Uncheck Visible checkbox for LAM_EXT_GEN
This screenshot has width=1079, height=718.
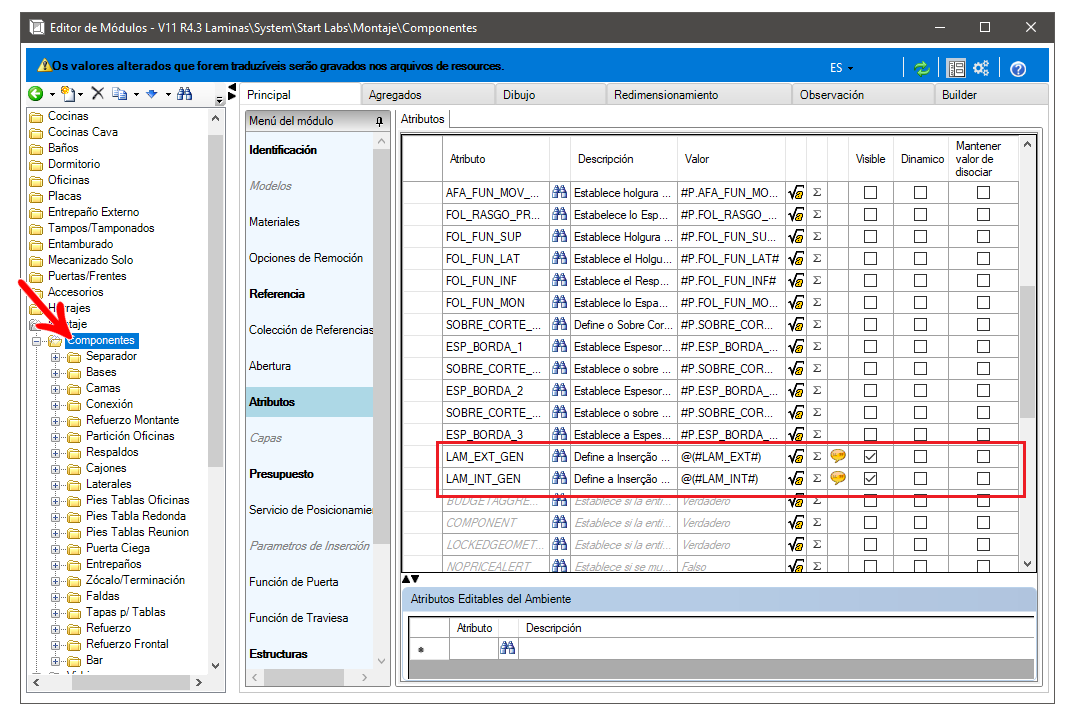click(870, 456)
